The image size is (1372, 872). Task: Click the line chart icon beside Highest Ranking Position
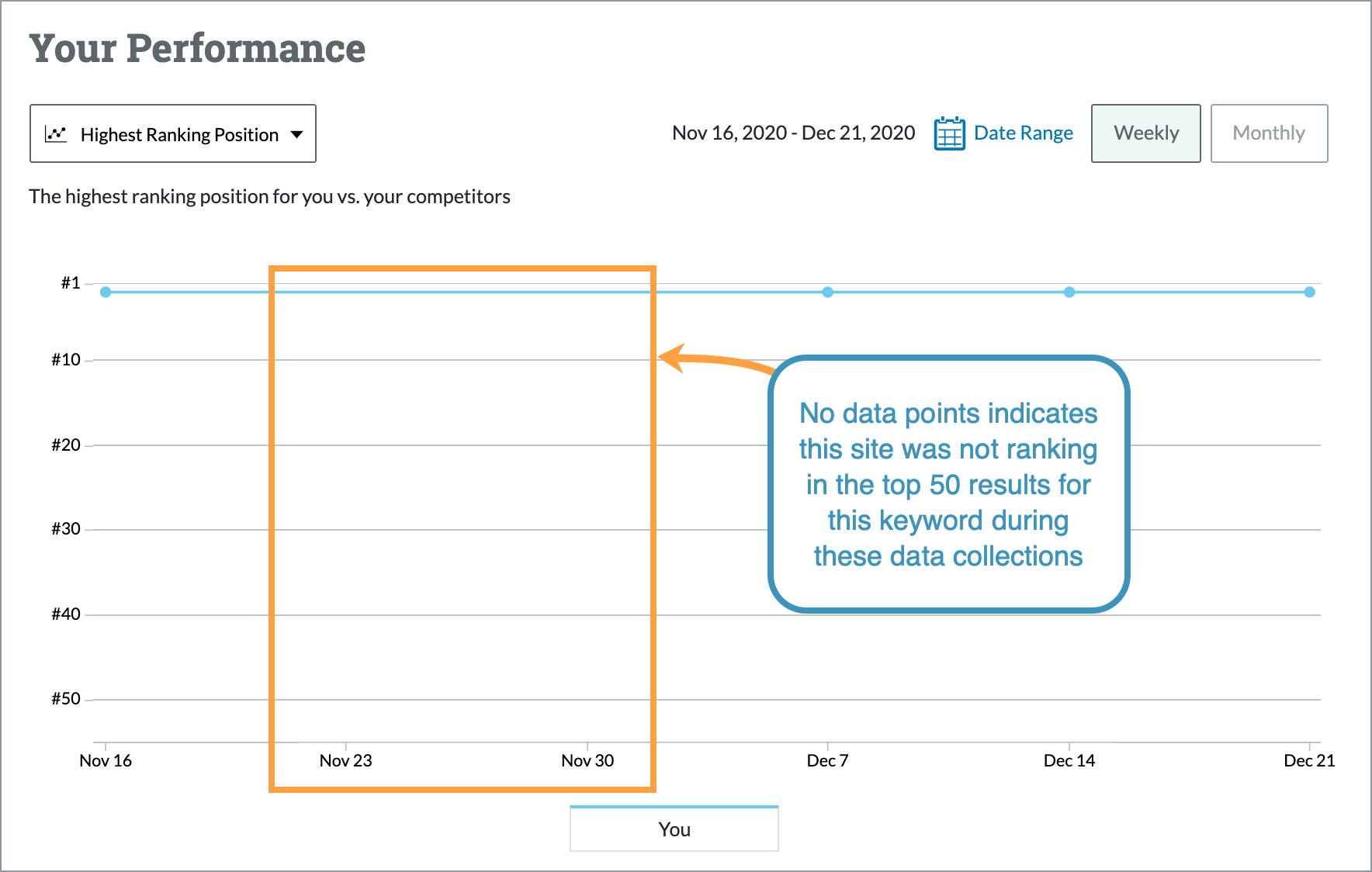(55, 133)
